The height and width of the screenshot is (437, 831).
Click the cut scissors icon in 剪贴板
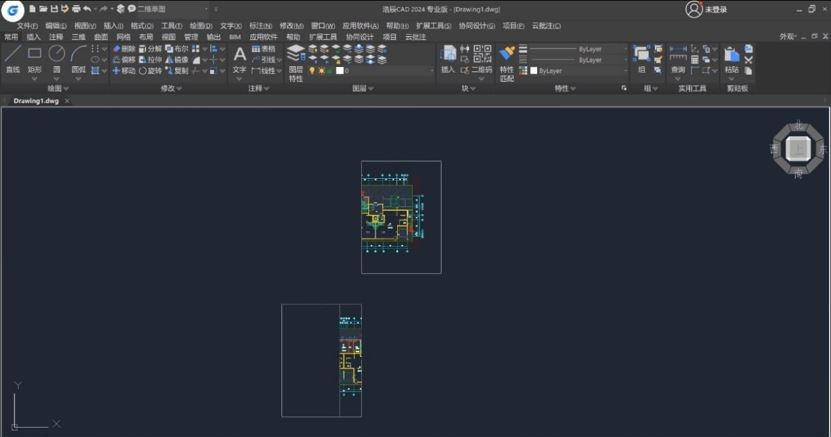tap(748, 59)
